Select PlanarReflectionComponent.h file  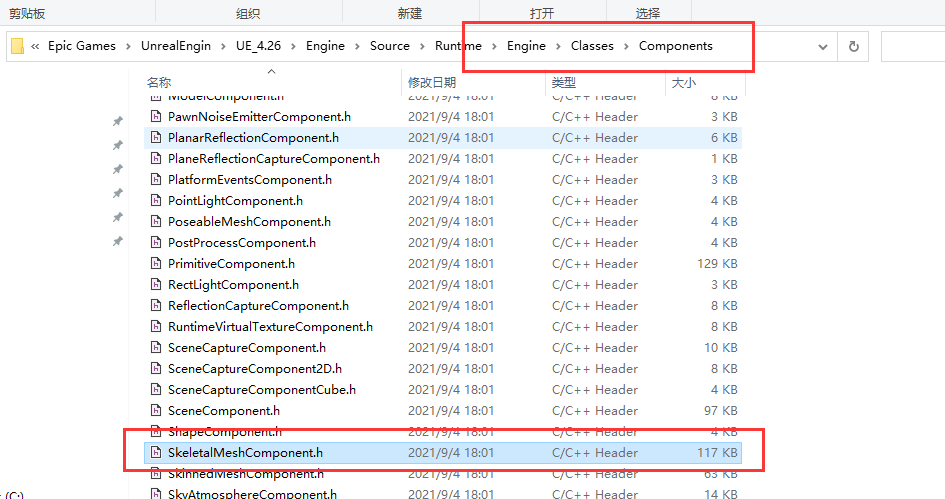(x=253, y=138)
